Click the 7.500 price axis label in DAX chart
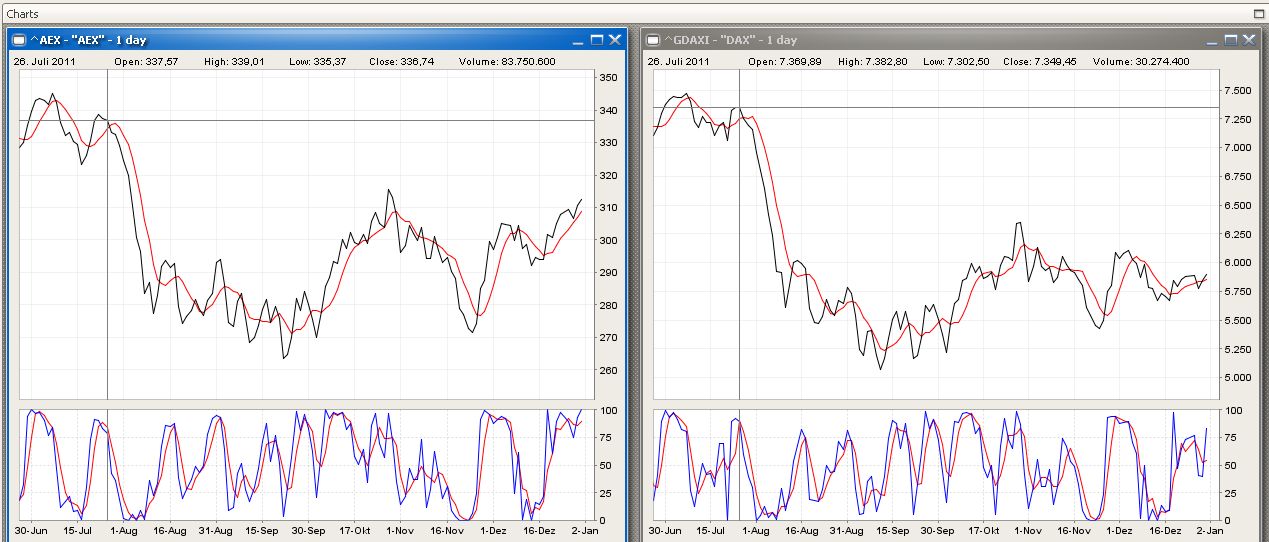Screen dimensions: 1269x542 pyautogui.click(x=1239, y=90)
